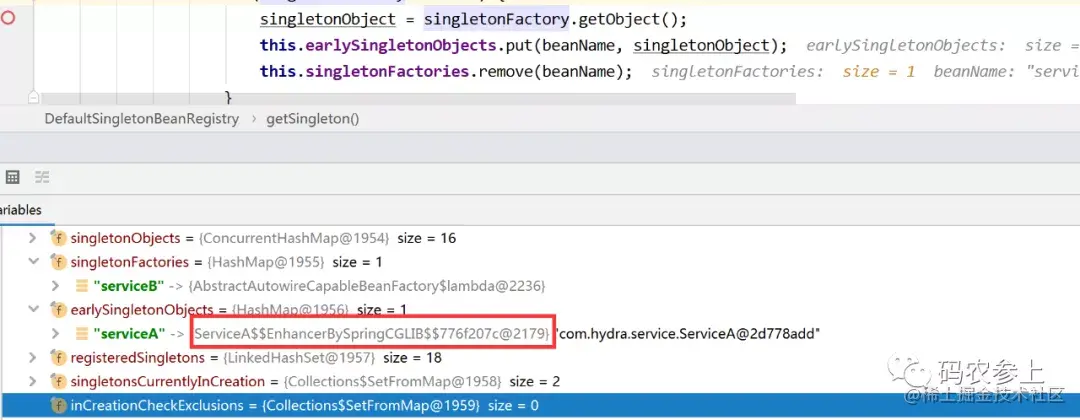Select the "serviceB" entry row
This screenshot has height=420, width=1080.
click(x=540, y=285)
